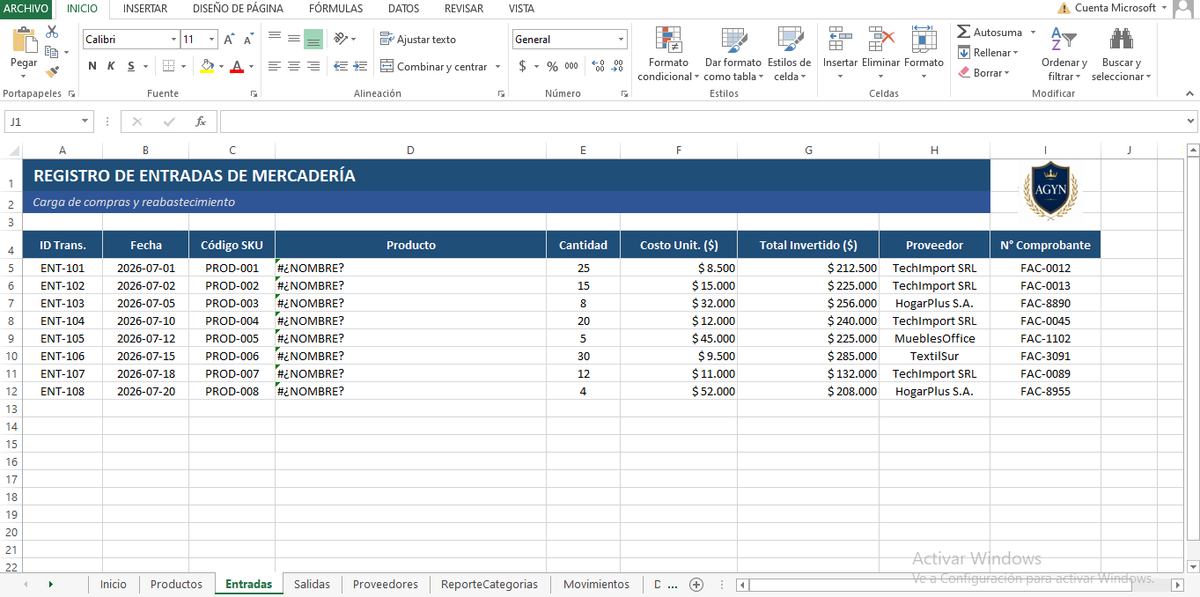
Task: Click the Autosuma sigma icon
Action: point(963,32)
